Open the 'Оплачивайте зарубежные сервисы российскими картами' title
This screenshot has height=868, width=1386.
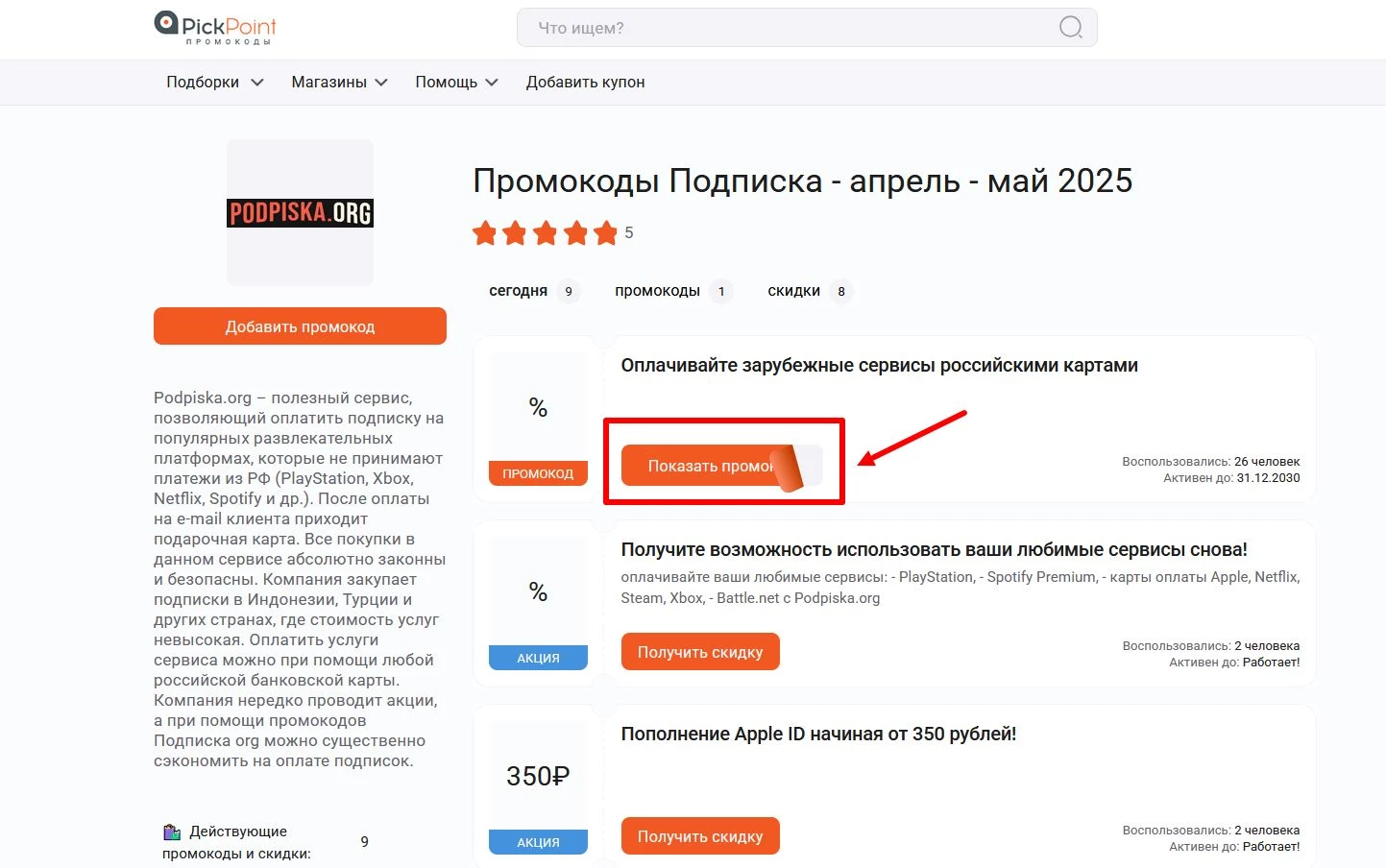(x=879, y=366)
